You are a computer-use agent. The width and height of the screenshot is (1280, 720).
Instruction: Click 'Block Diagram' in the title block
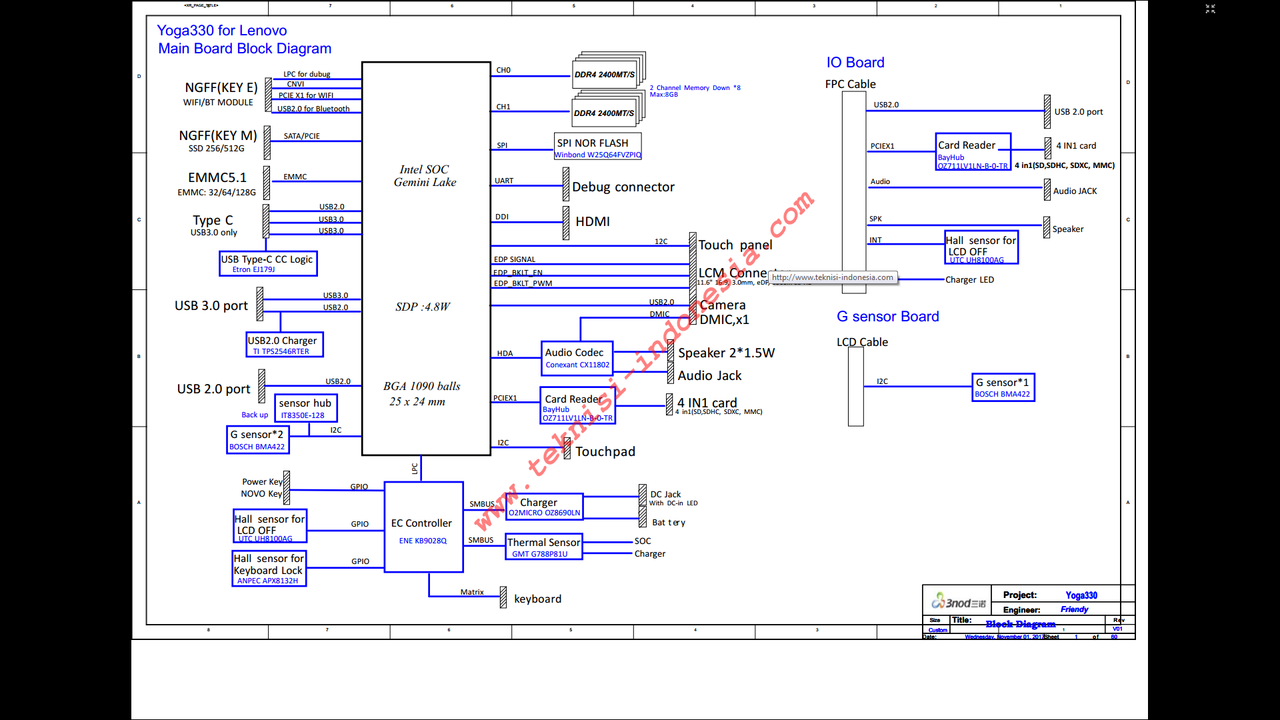coord(1020,624)
